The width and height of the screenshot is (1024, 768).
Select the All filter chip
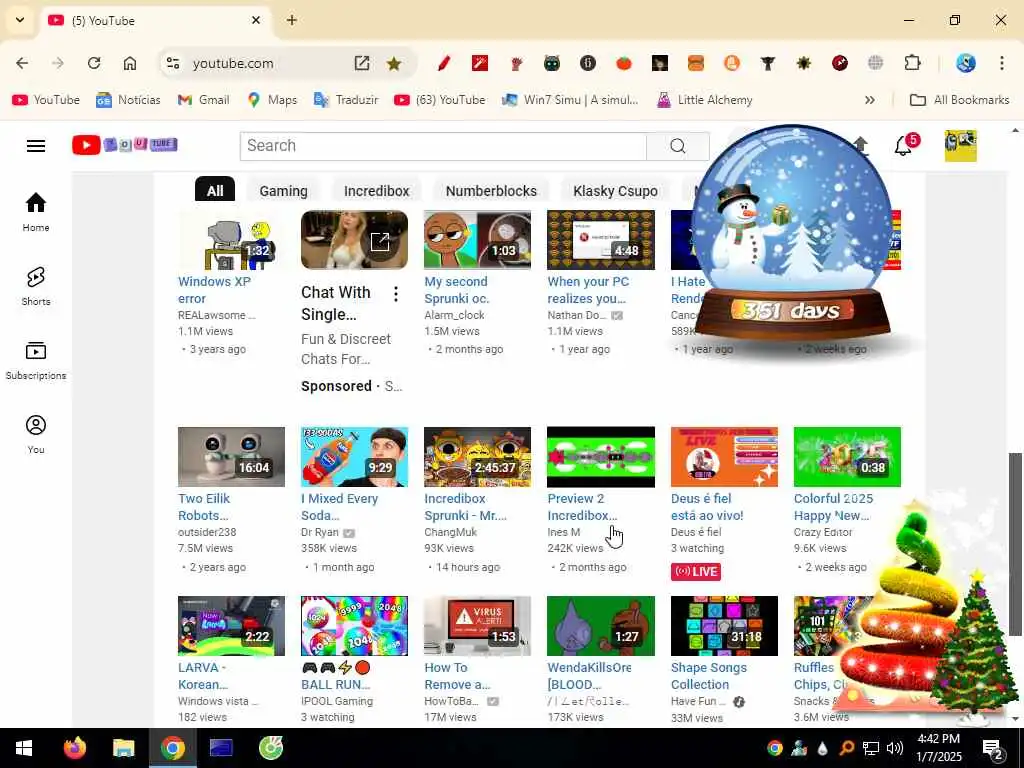coord(215,191)
